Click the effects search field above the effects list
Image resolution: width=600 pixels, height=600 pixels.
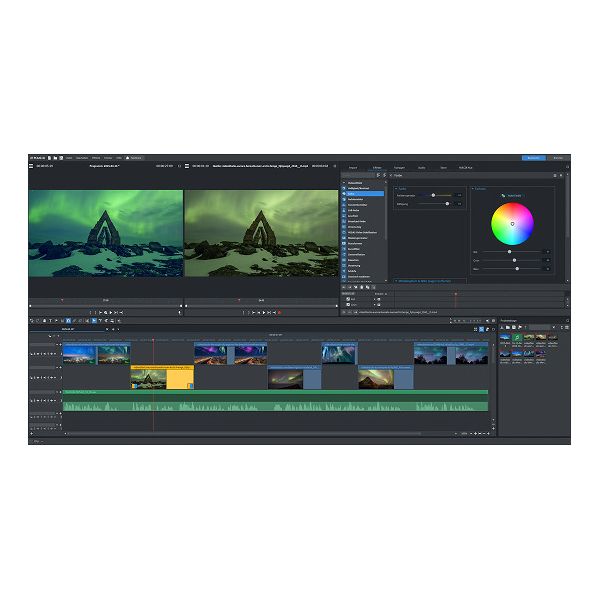tap(358, 175)
